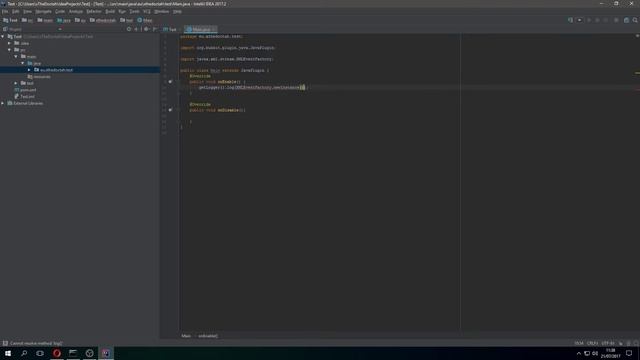Open the Edit menu
Viewport: 640px width, 360px height.
tap(16, 11)
